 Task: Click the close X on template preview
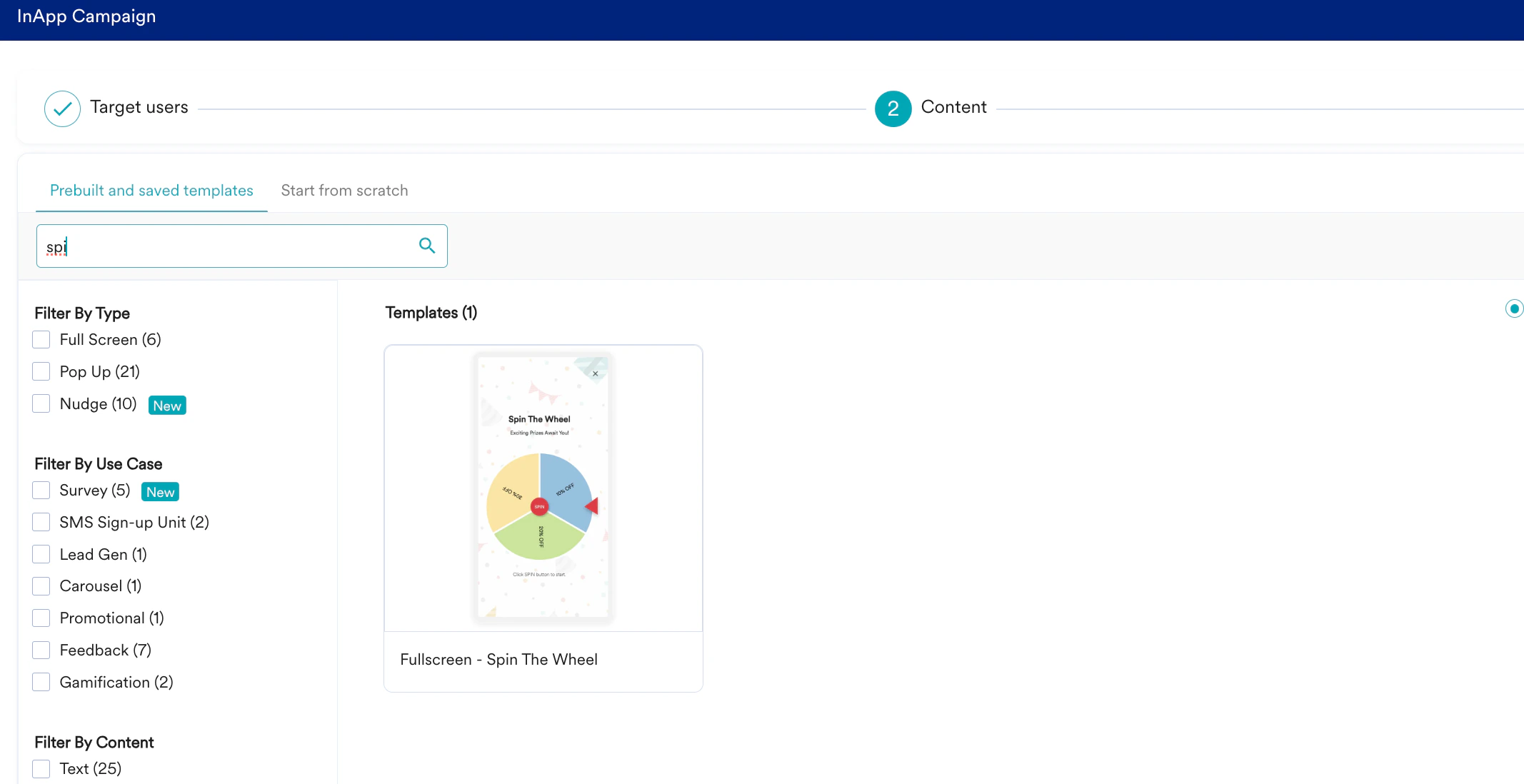coord(595,373)
